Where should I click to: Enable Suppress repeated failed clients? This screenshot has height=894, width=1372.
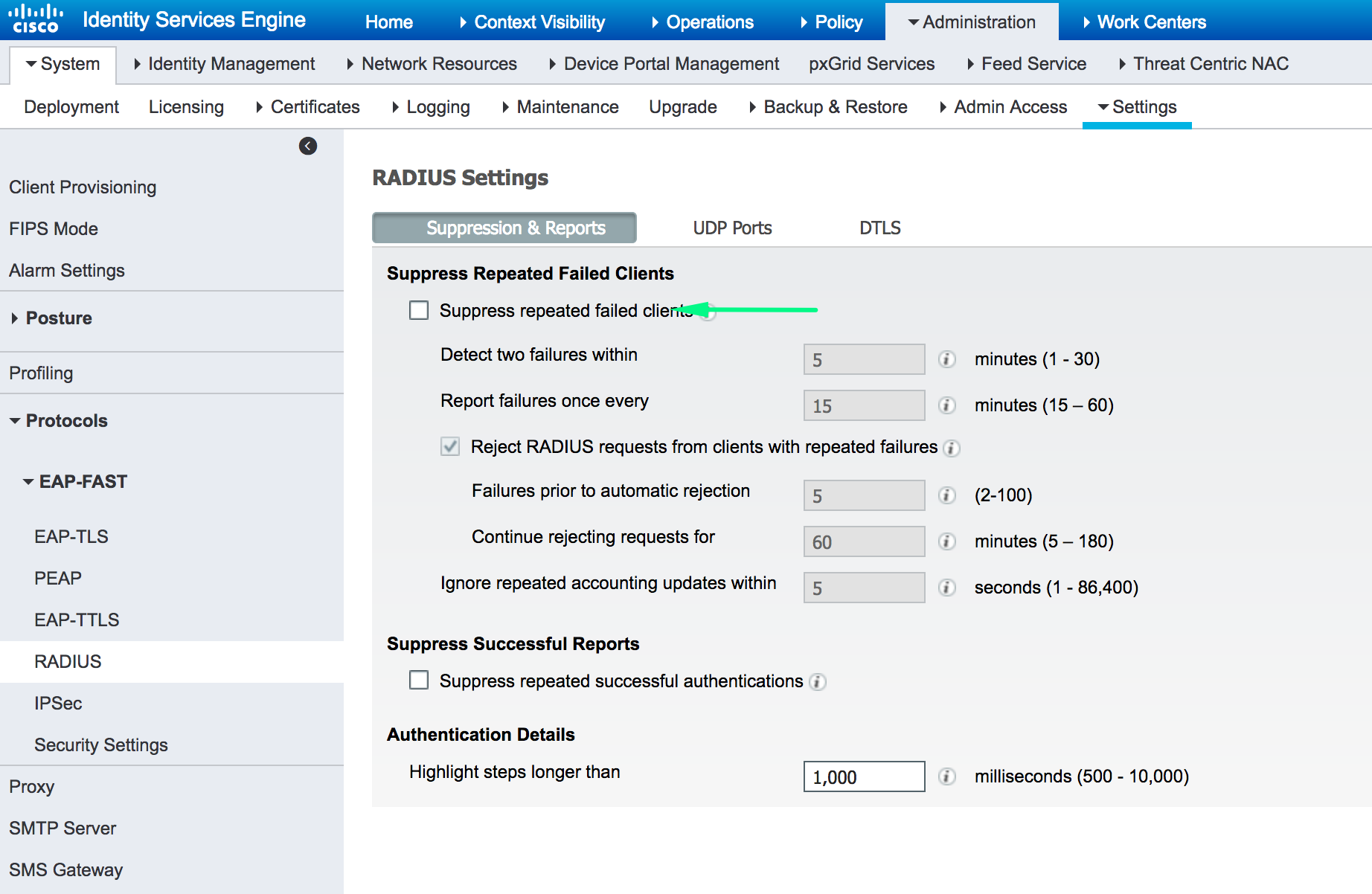419,310
